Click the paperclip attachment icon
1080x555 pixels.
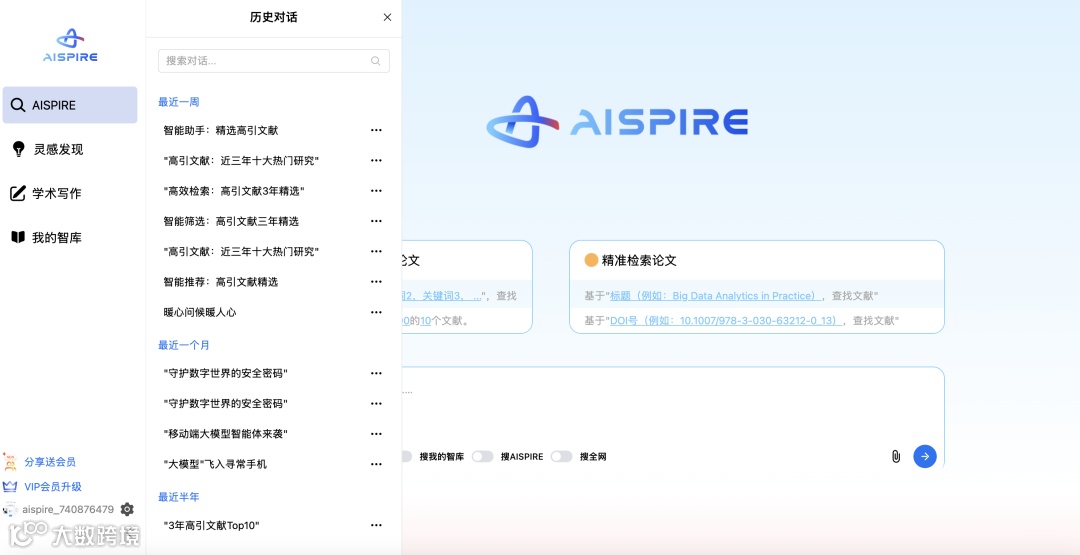click(895, 456)
